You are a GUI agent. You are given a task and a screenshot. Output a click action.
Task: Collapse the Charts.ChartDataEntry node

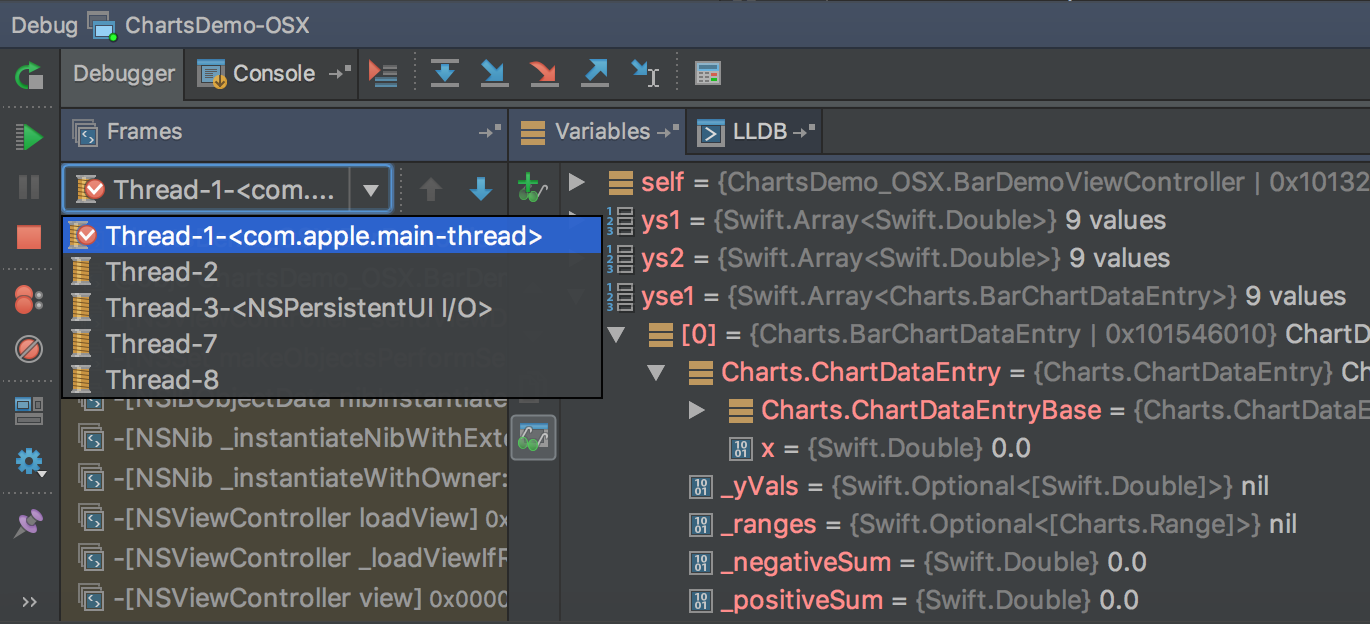pyautogui.click(x=657, y=373)
